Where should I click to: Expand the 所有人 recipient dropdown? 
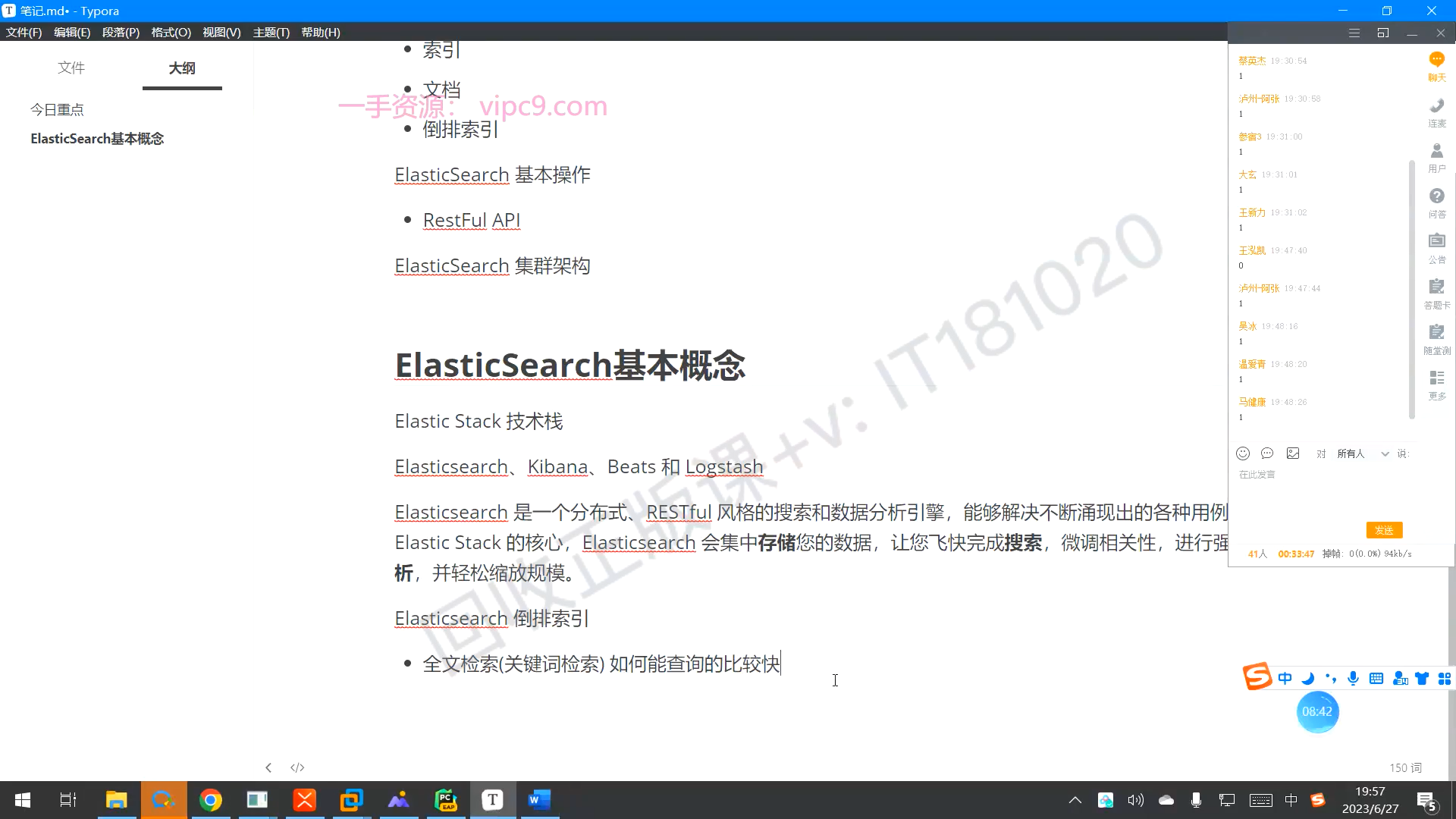[1385, 453]
